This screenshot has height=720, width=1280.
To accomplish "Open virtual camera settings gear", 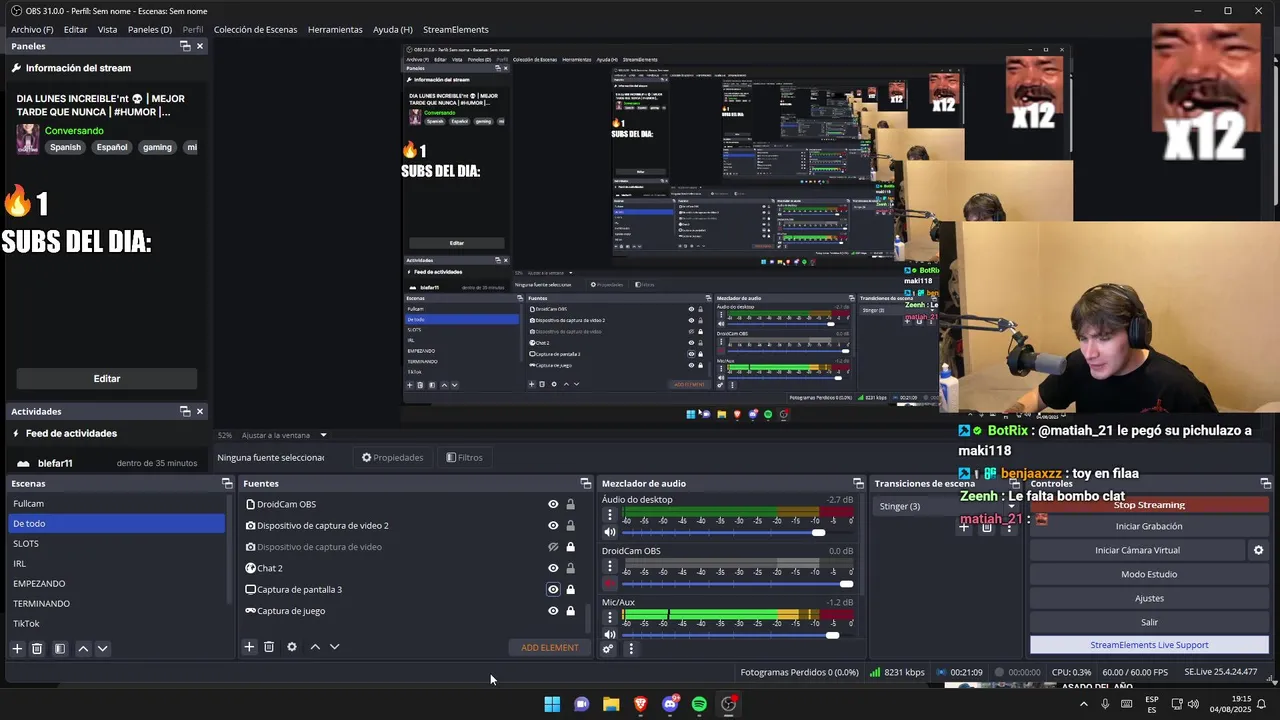I will pyautogui.click(x=1259, y=550).
